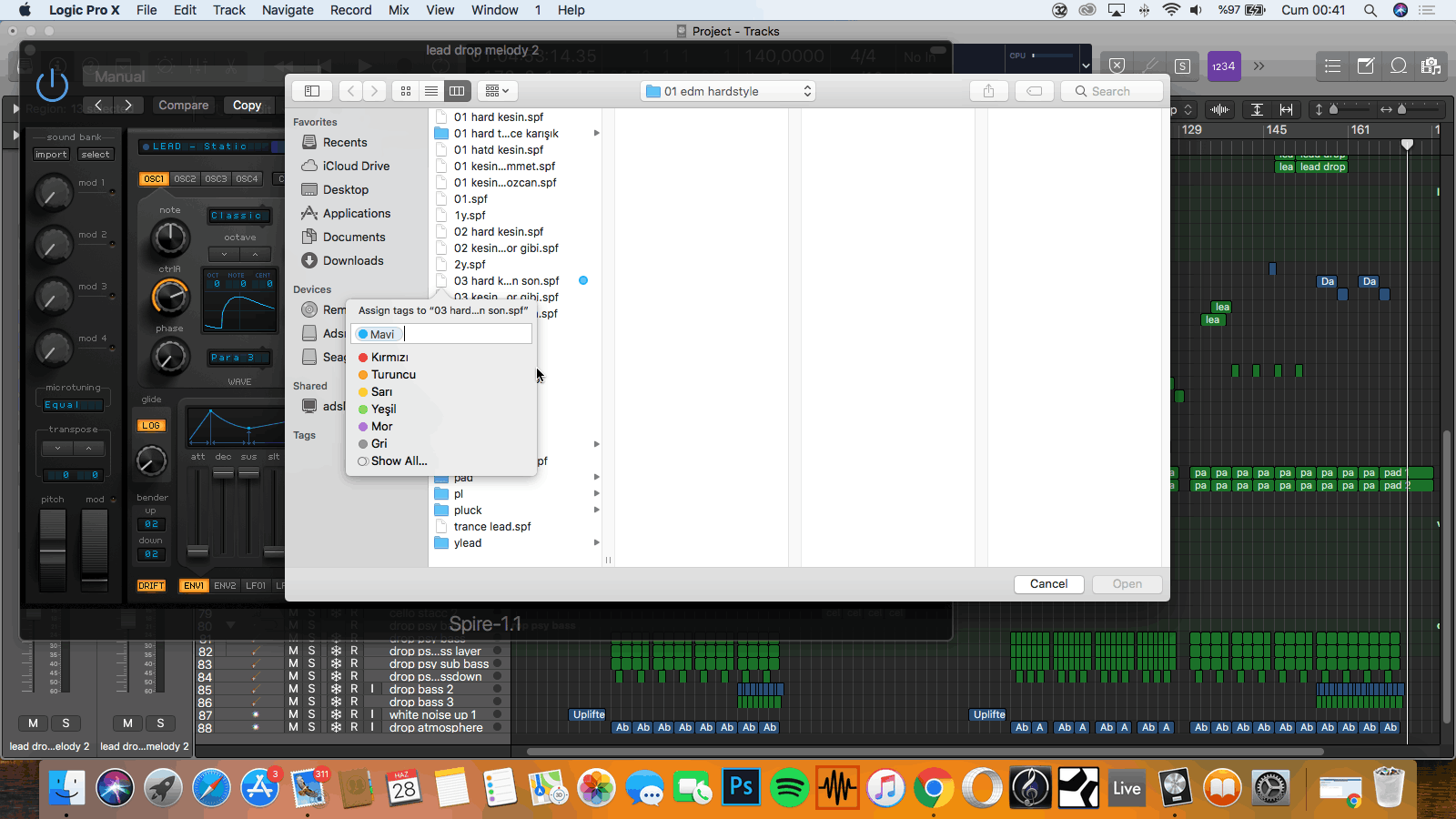This screenshot has width=1456, height=819.
Task: Click the sound bank import button
Action: (51, 155)
